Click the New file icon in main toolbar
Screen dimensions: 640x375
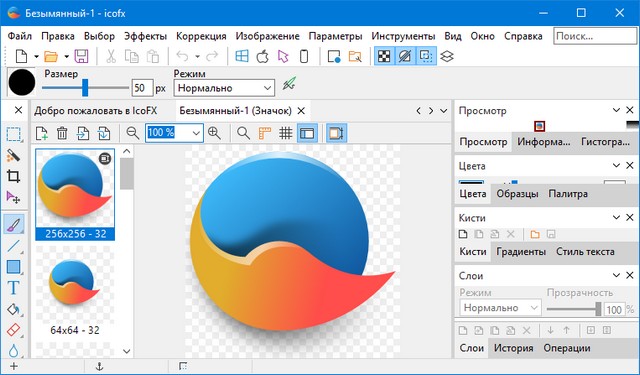pyautogui.click(x=21, y=56)
